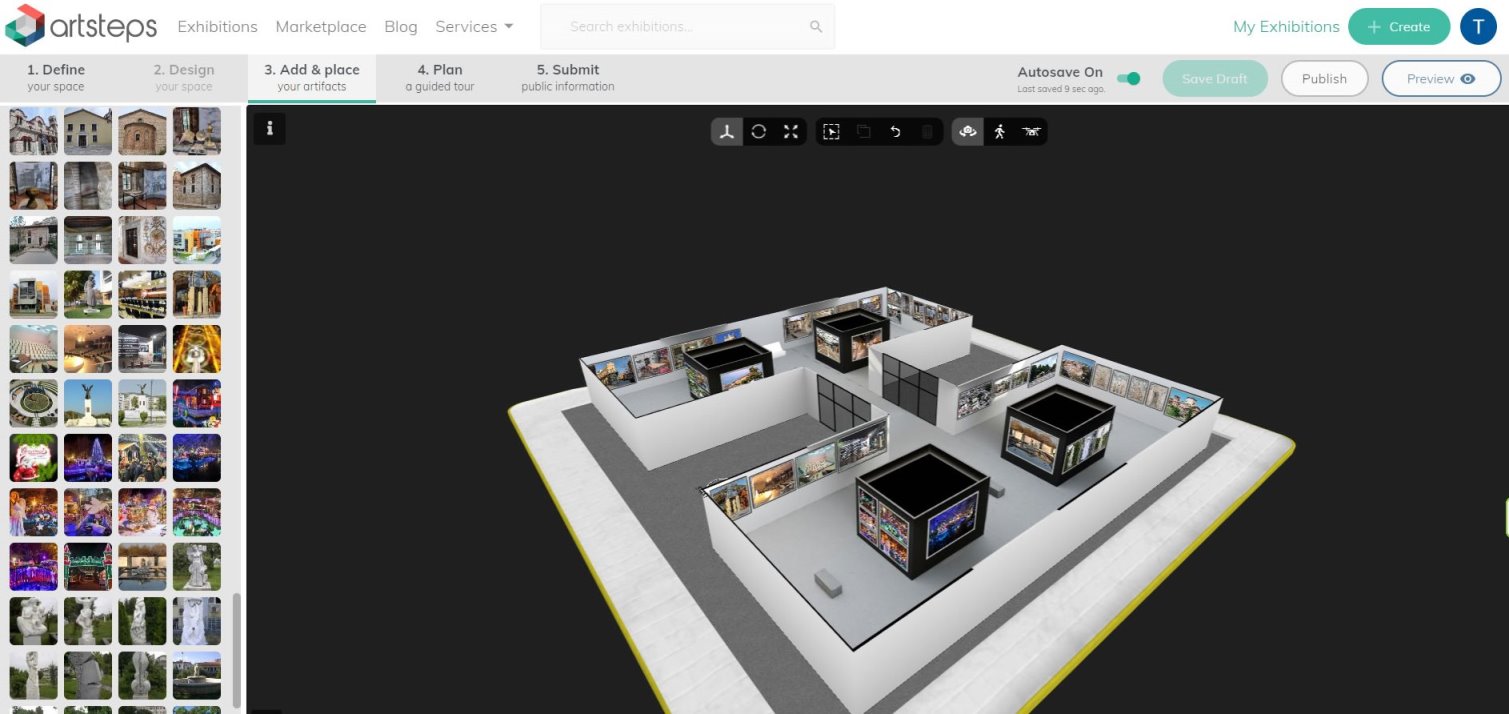Select the move/translate axes tool

click(x=727, y=132)
